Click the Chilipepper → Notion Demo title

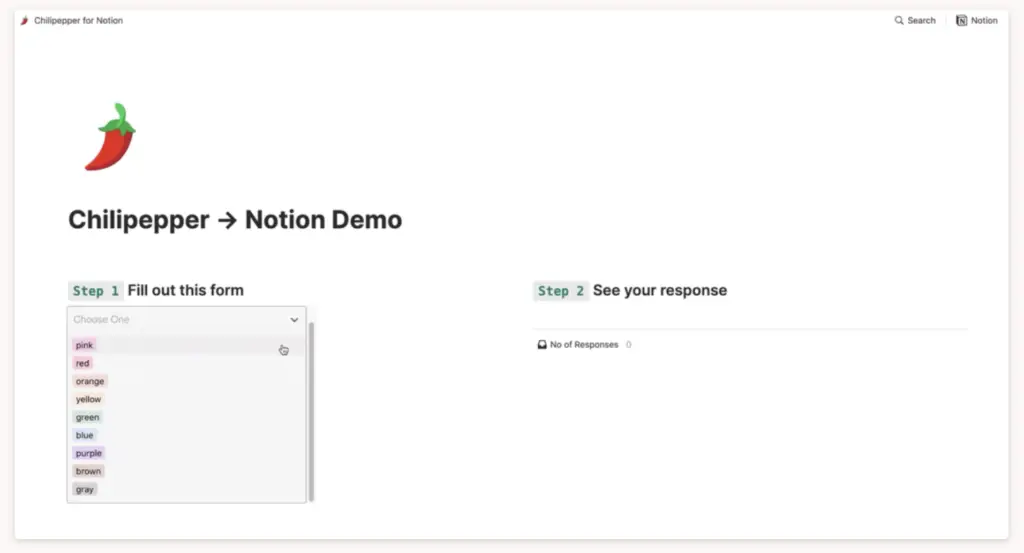(x=235, y=220)
